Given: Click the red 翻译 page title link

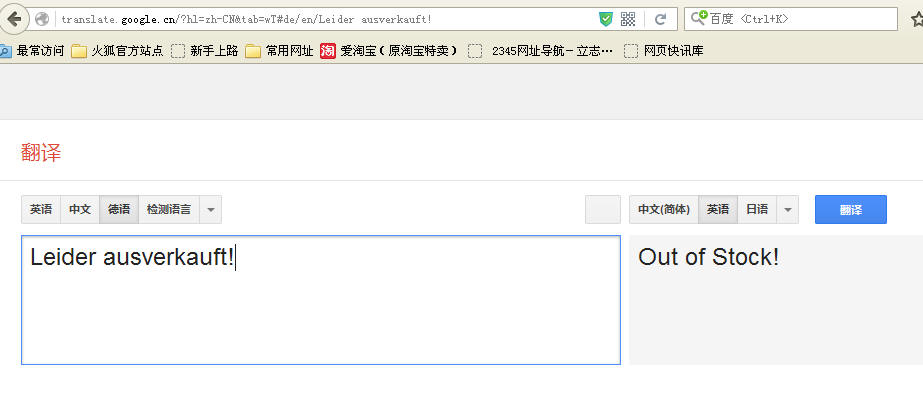Looking at the screenshot, I should pos(41,153).
